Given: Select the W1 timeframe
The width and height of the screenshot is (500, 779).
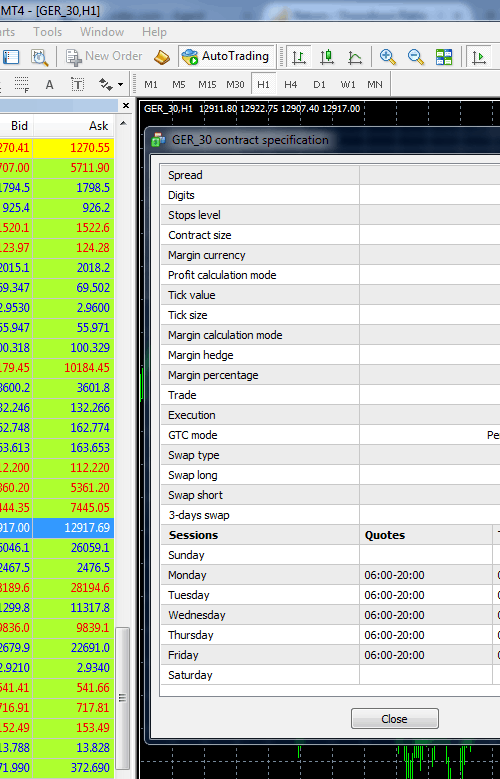Looking at the screenshot, I should click(347, 84).
